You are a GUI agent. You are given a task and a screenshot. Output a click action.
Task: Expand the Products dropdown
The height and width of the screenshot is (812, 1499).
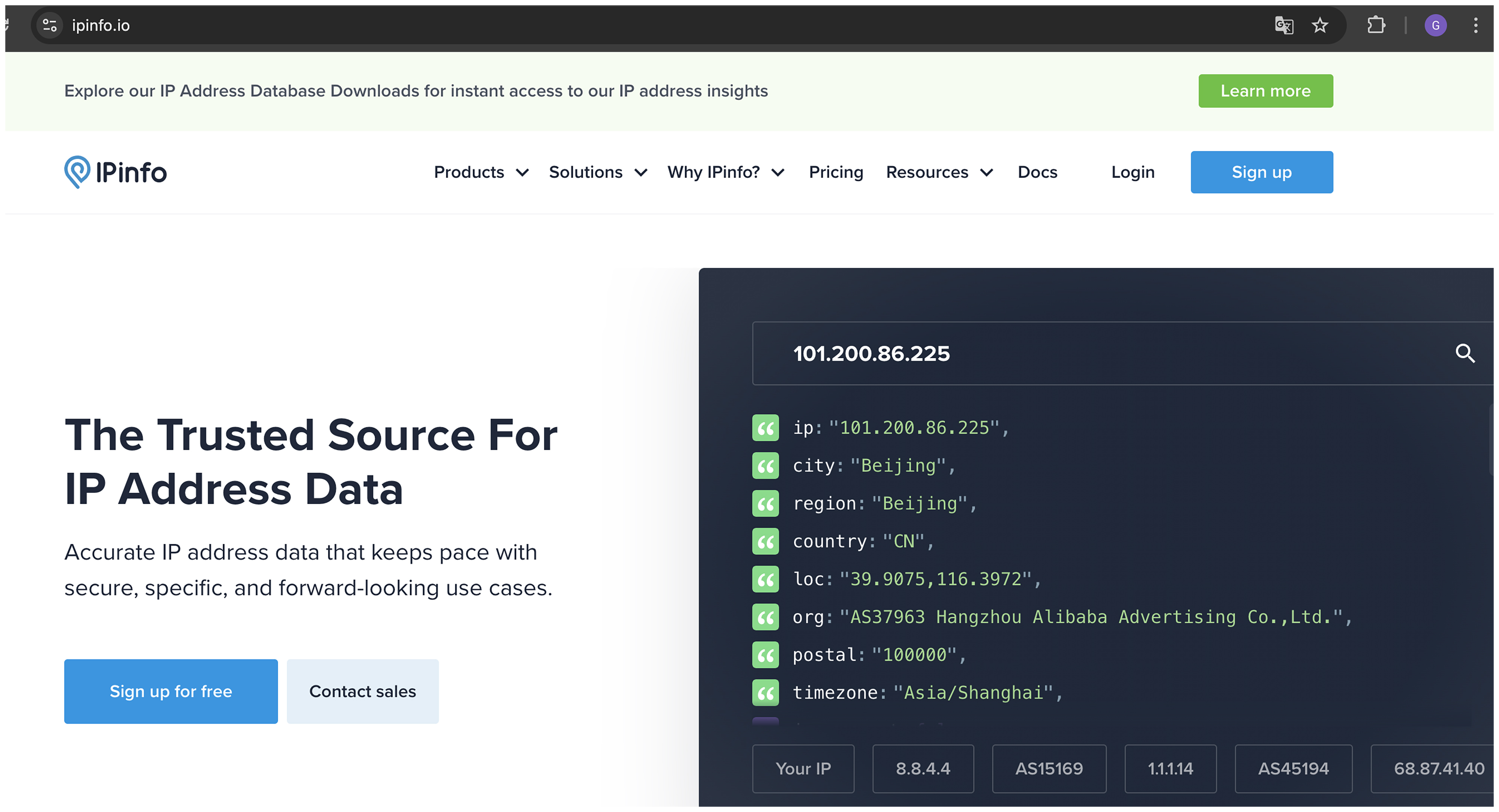pos(481,172)
